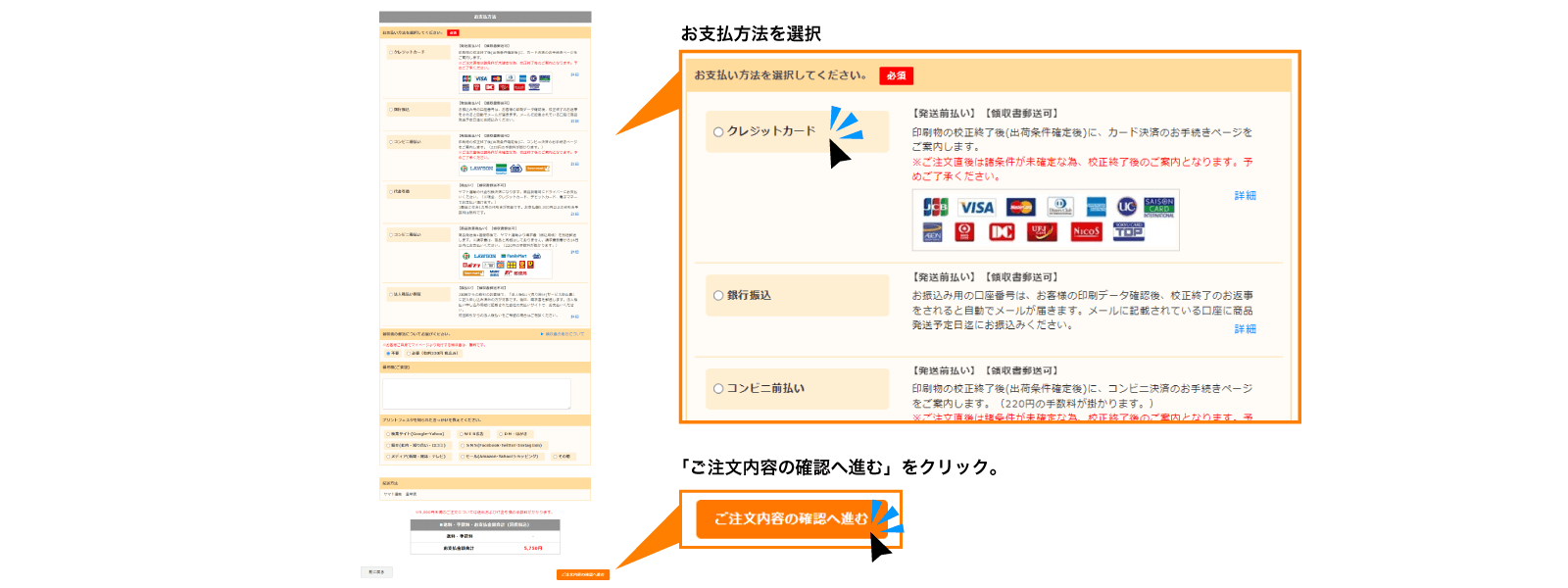Open the blue receipt info link in preview
This screenshot has height=588, width=1568.
click(563, 334)
